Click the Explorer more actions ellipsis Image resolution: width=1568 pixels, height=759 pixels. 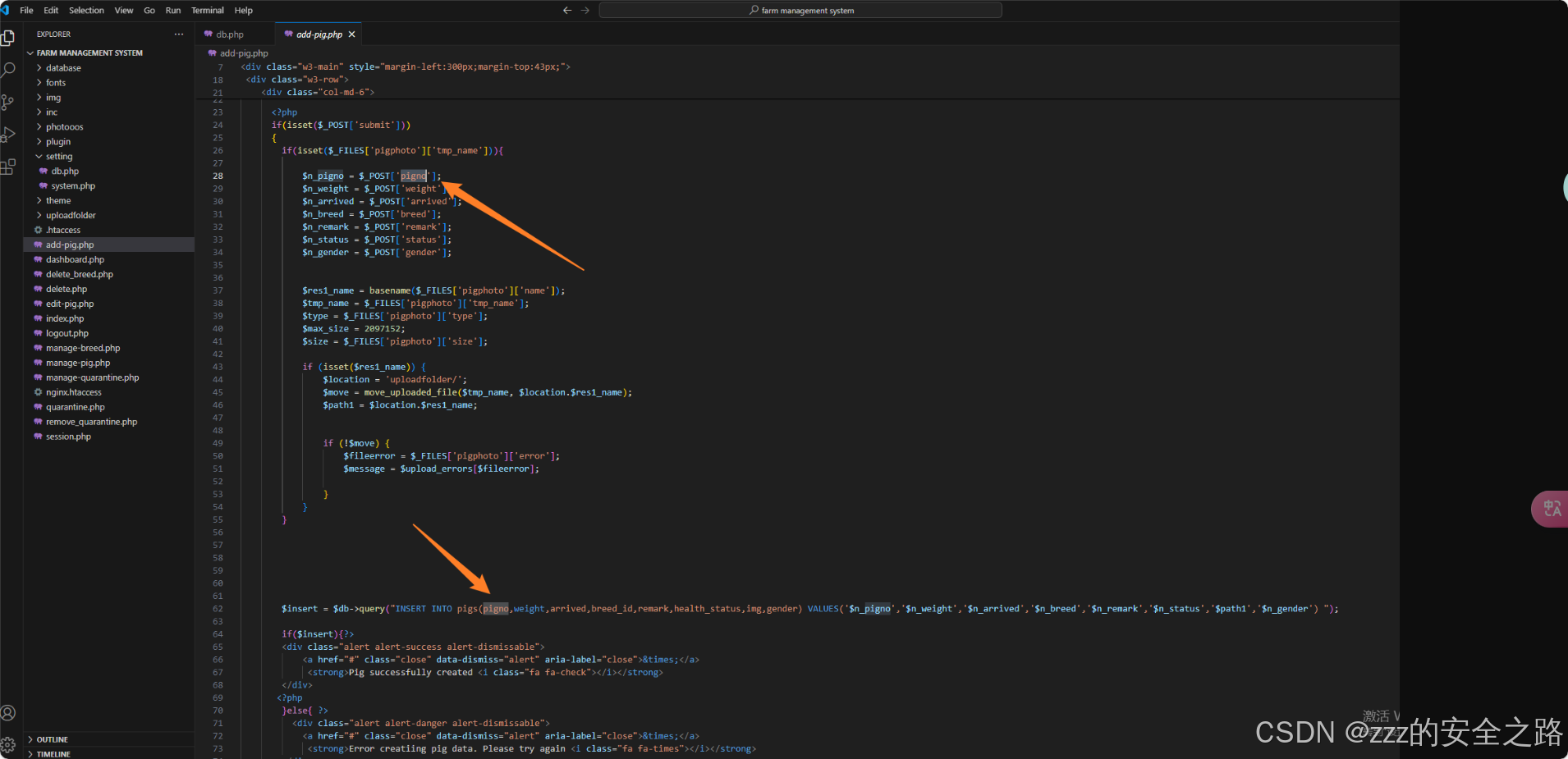pos(178,34)
